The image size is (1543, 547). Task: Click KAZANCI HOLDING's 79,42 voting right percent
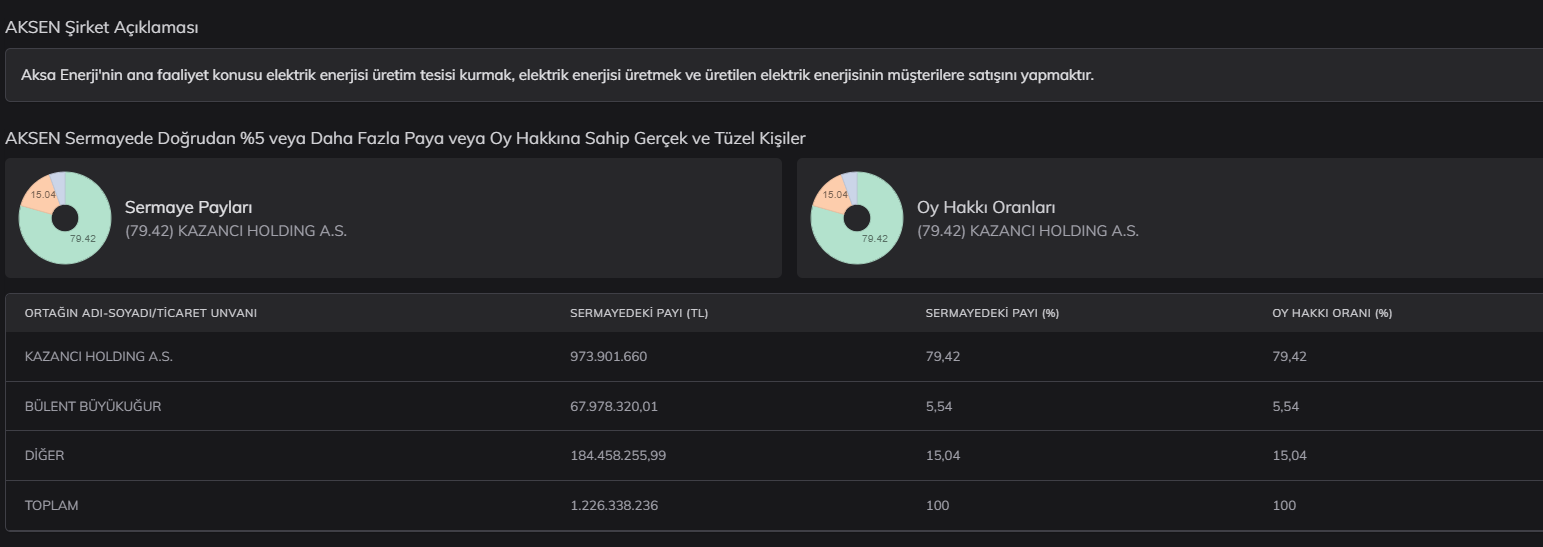(1289, 357)
